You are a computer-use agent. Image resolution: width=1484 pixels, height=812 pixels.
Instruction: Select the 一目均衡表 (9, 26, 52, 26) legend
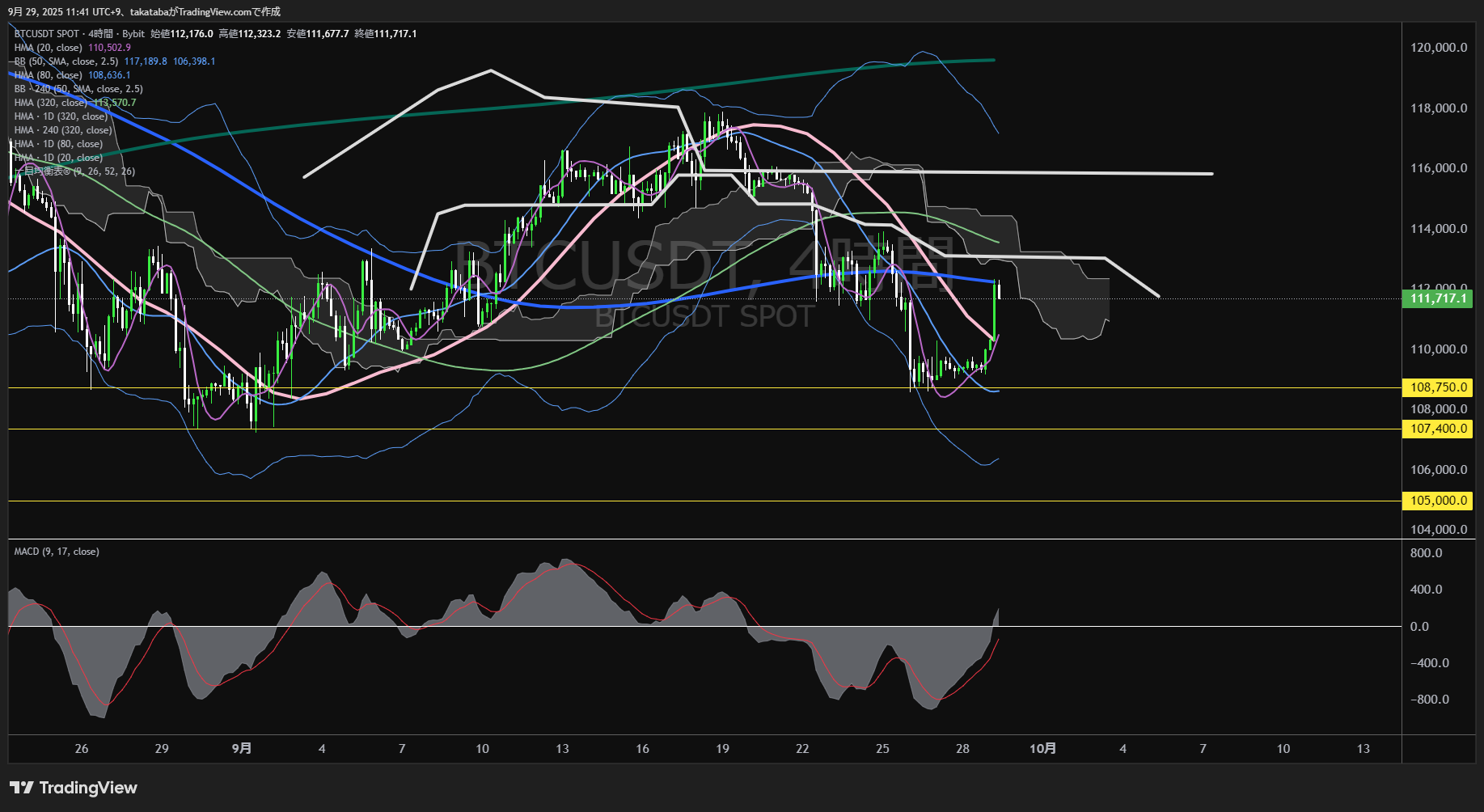75,171
